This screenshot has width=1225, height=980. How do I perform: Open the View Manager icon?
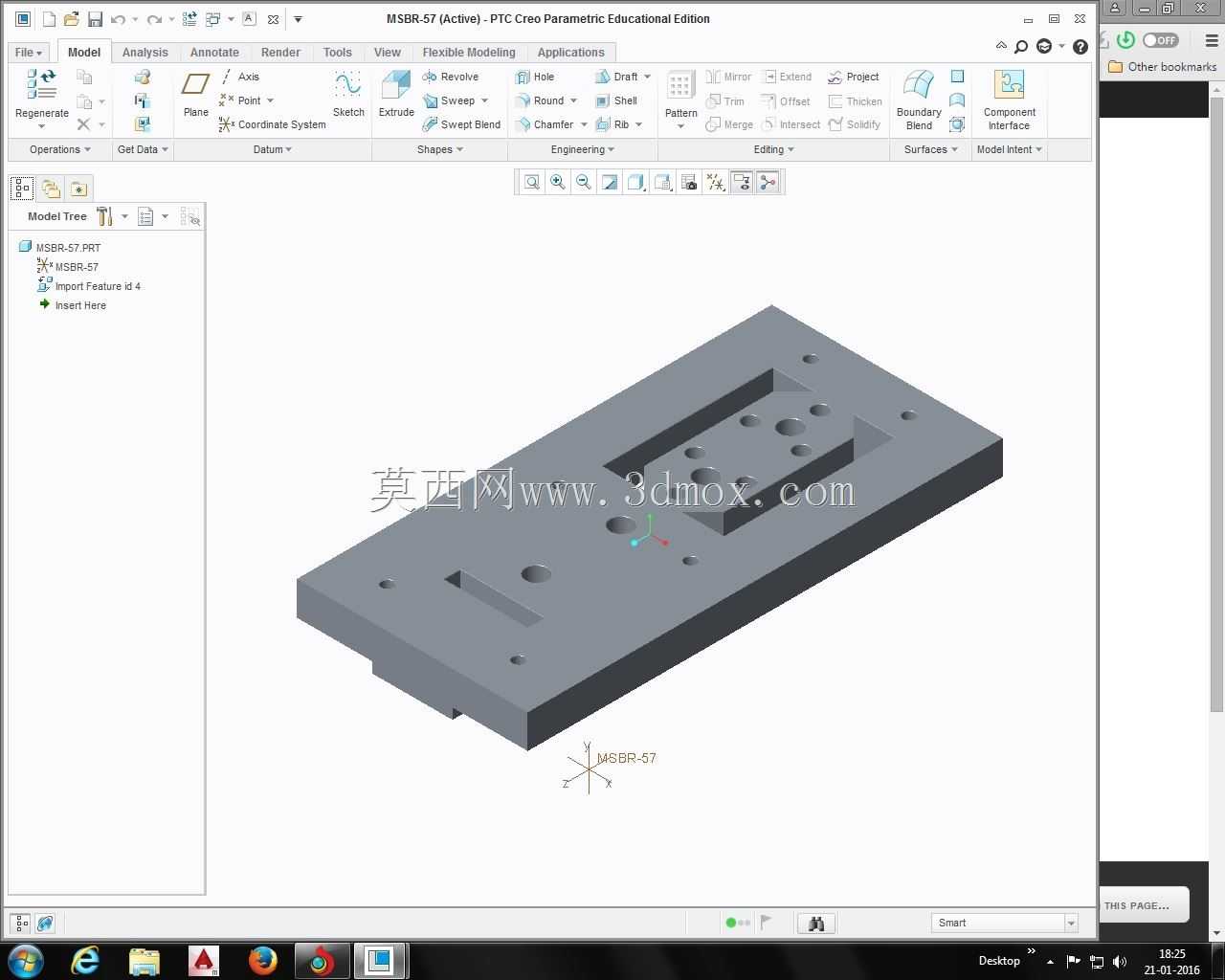coord(689,182)
